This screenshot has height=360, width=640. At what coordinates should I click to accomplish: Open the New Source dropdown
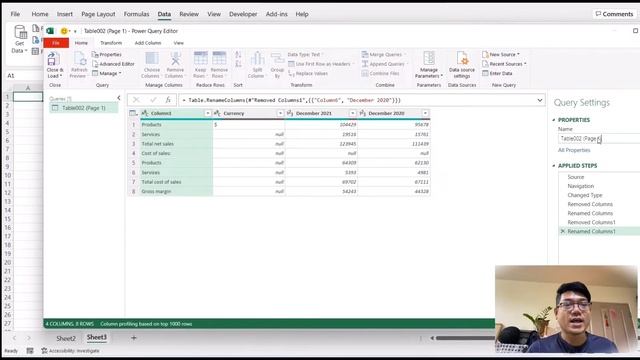501,54
